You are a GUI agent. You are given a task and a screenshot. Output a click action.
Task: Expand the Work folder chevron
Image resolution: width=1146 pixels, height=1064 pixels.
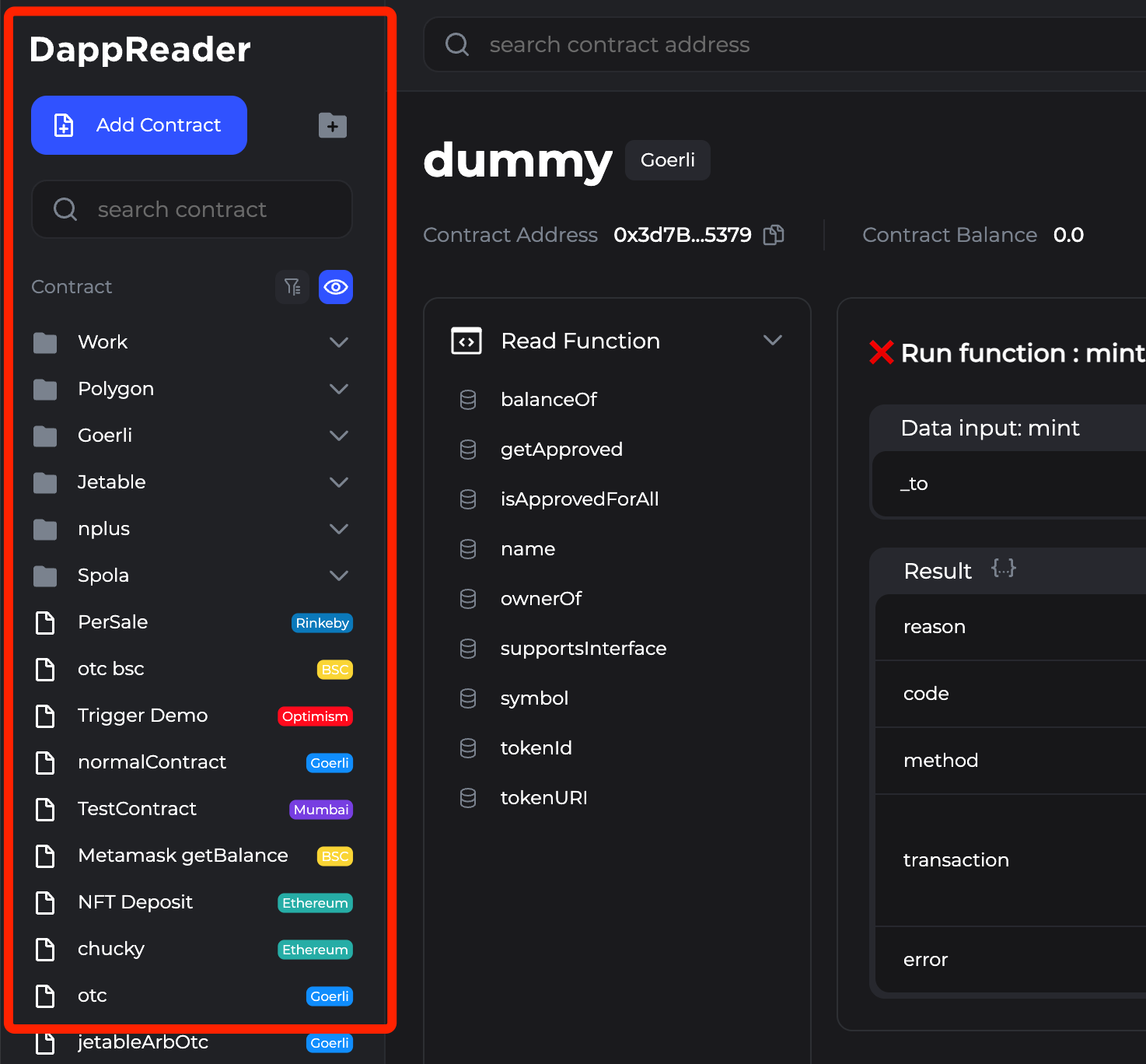click(339, 342)
